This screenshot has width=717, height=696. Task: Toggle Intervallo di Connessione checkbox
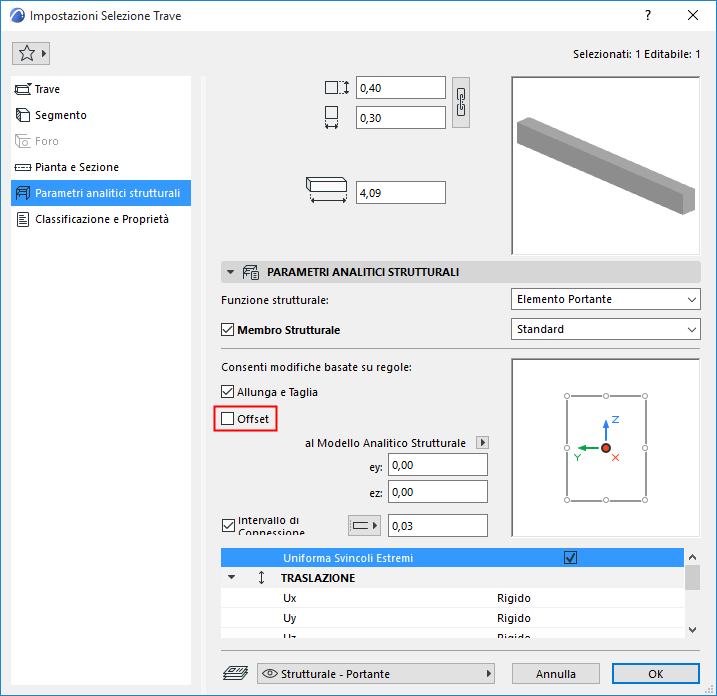point(227,525)
